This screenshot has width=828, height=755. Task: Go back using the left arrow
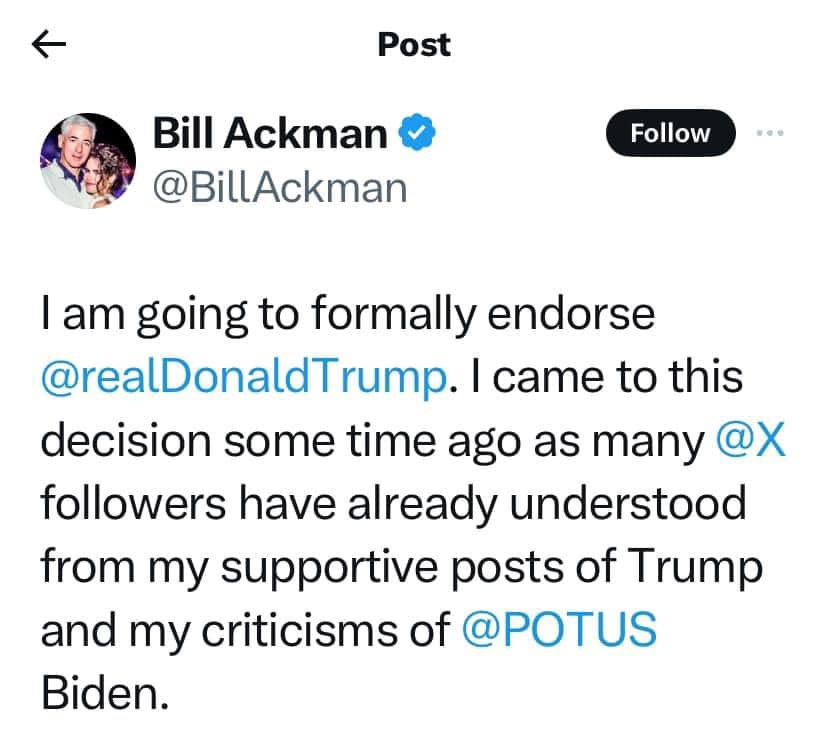click(49, 43)
